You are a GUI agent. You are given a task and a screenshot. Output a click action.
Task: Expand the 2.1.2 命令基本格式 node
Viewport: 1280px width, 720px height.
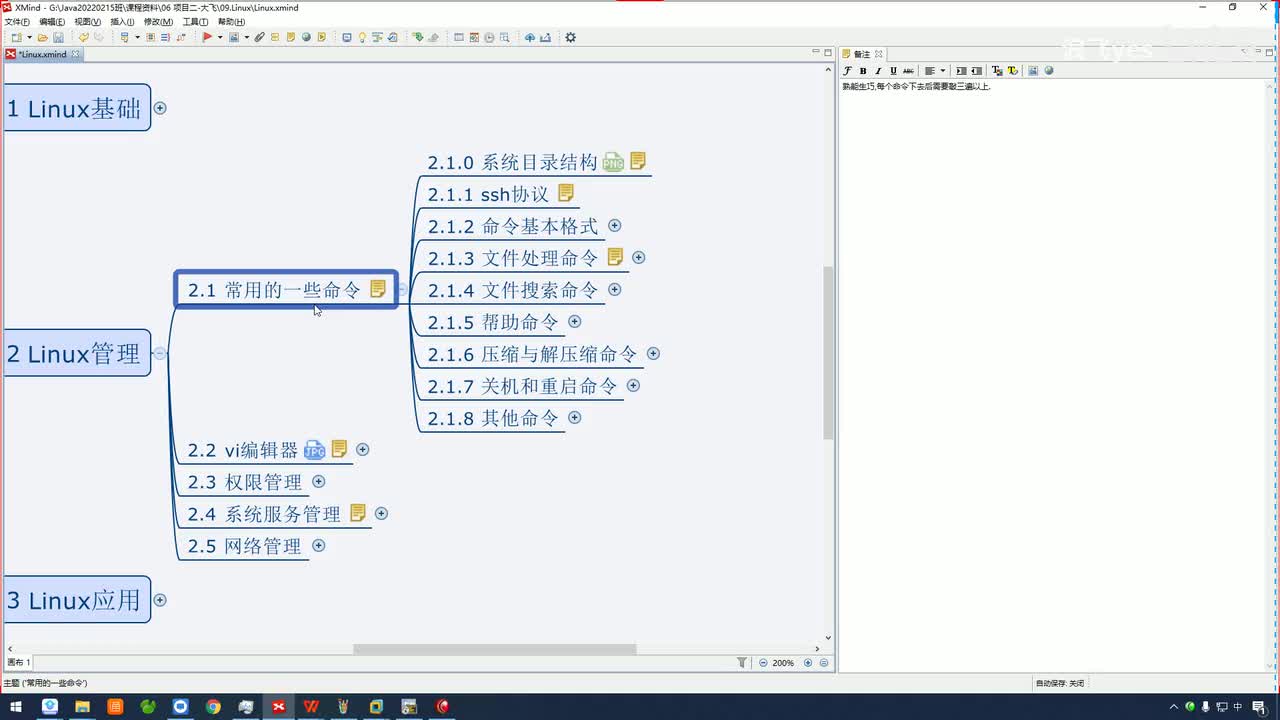tap(615, 226)
